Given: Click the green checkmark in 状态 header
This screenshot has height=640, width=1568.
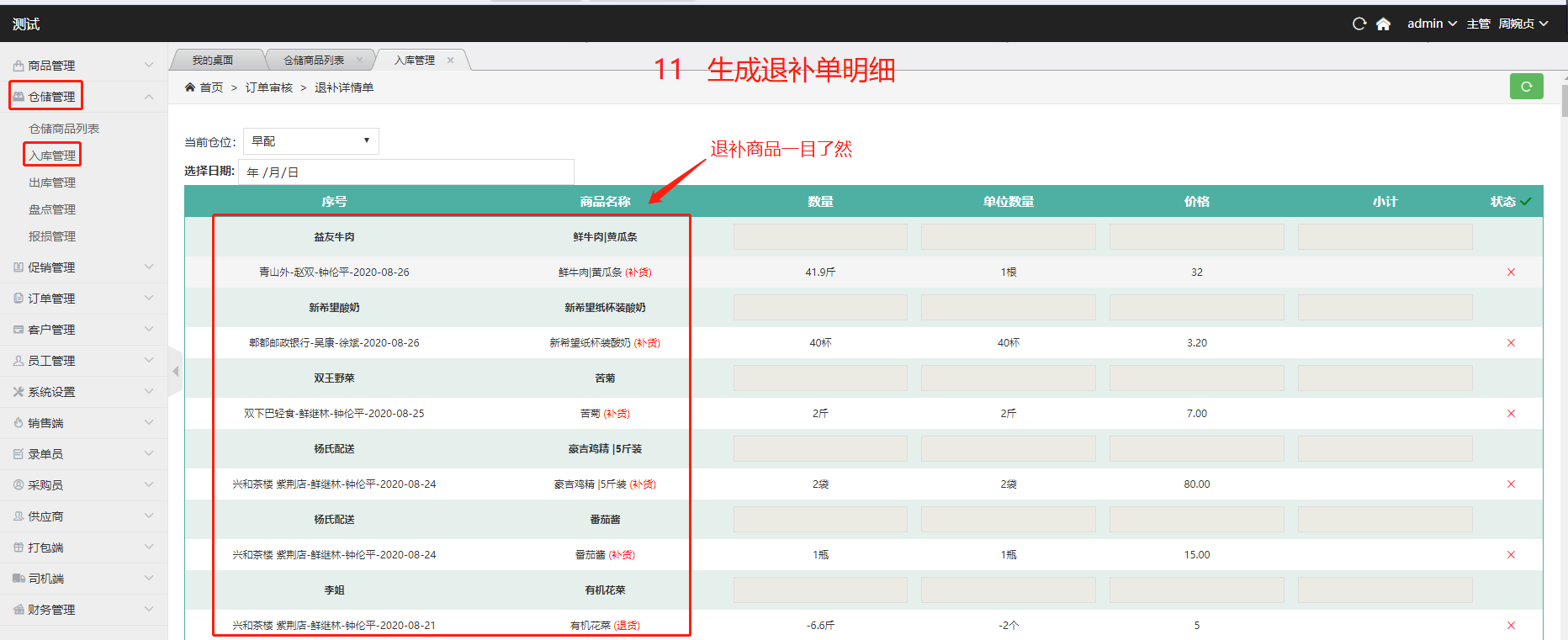Looking at the screenshot, I should 1526,202.
